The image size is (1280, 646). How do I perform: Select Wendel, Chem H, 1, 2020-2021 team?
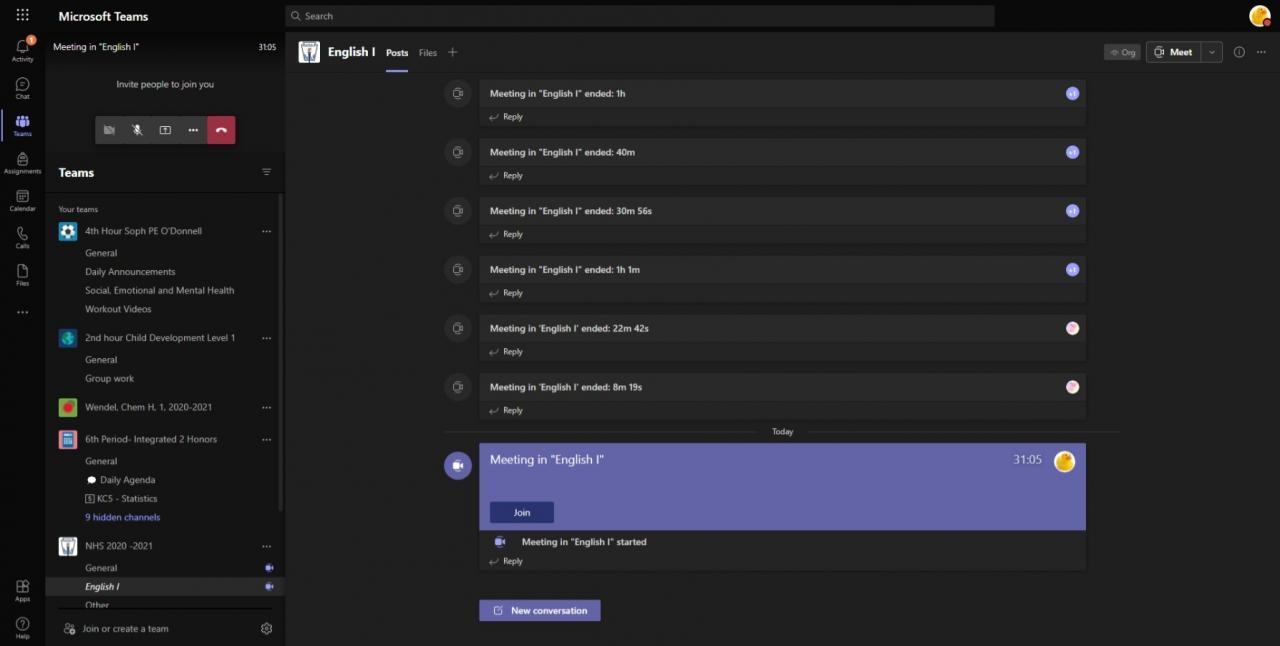[x=148, y=407]
